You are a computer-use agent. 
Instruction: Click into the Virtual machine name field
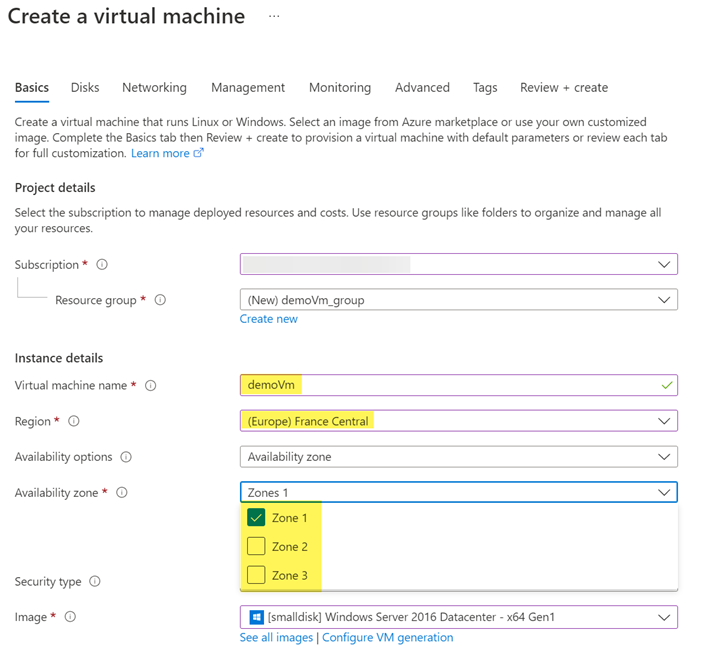tap(459, 385)
